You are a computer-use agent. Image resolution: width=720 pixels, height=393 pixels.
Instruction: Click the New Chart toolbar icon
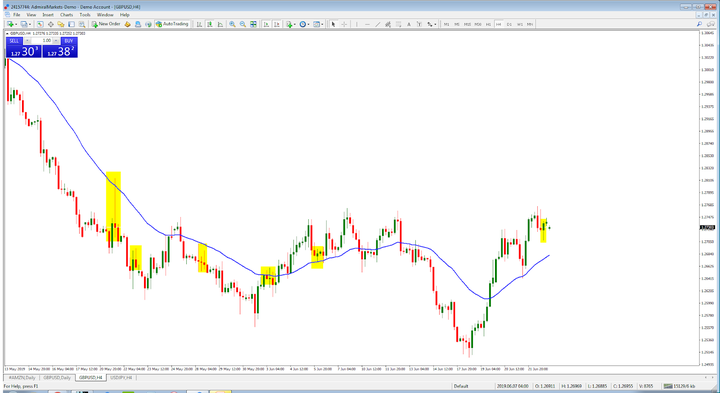click(x=9, y=24)
